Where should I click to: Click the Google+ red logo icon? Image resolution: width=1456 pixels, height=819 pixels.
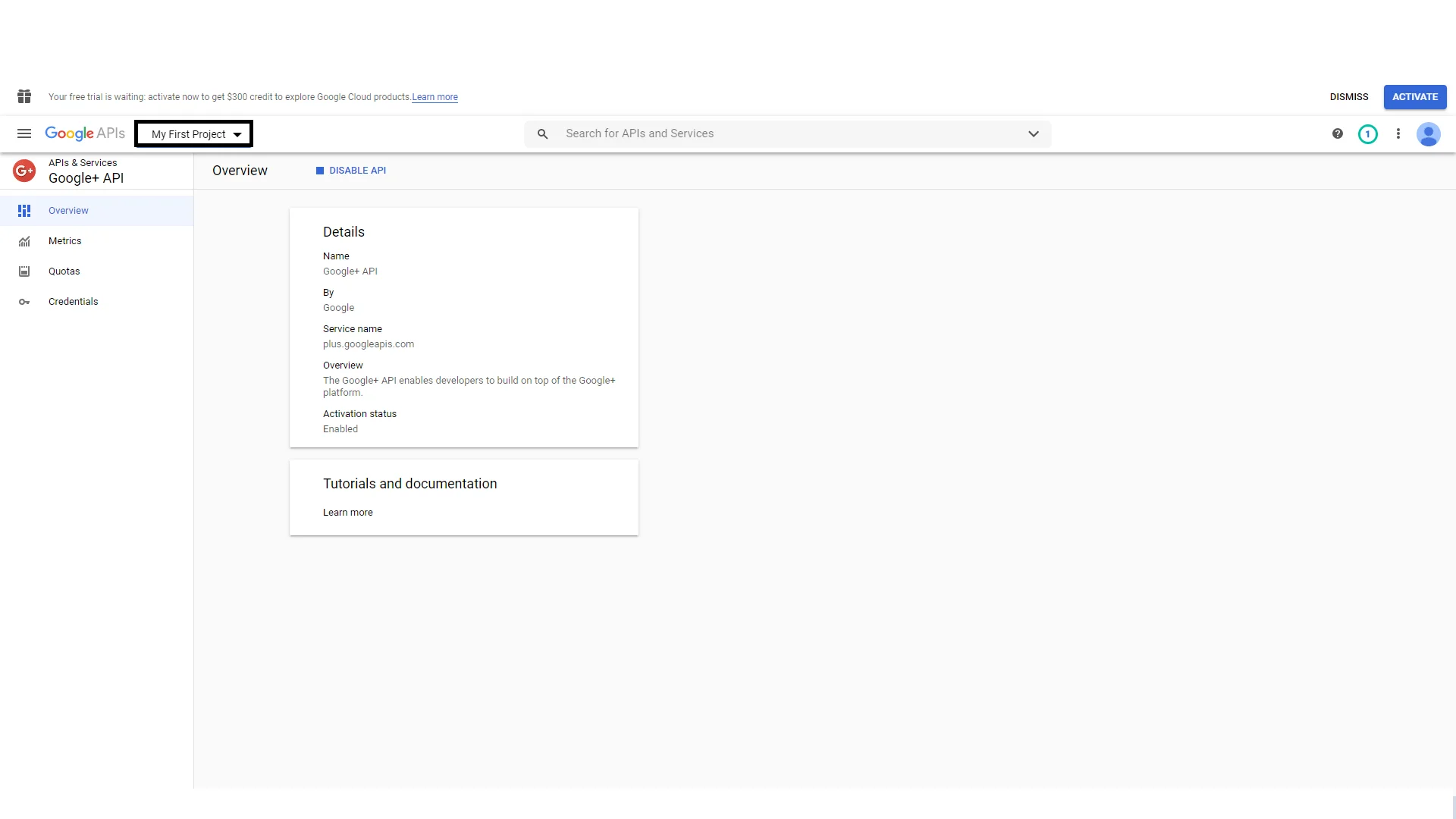pos(24,171)
